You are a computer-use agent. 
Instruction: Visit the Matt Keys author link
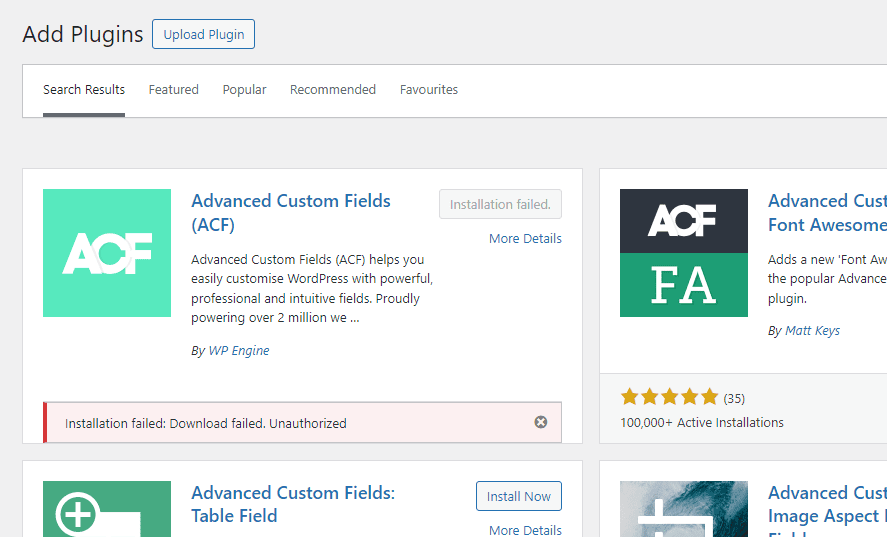tap(812, 330)
